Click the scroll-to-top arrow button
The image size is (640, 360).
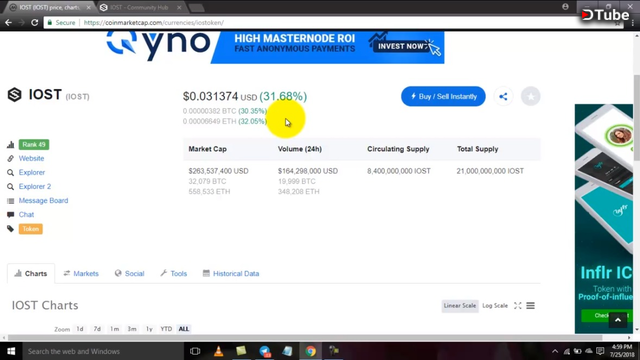point(618,320)
